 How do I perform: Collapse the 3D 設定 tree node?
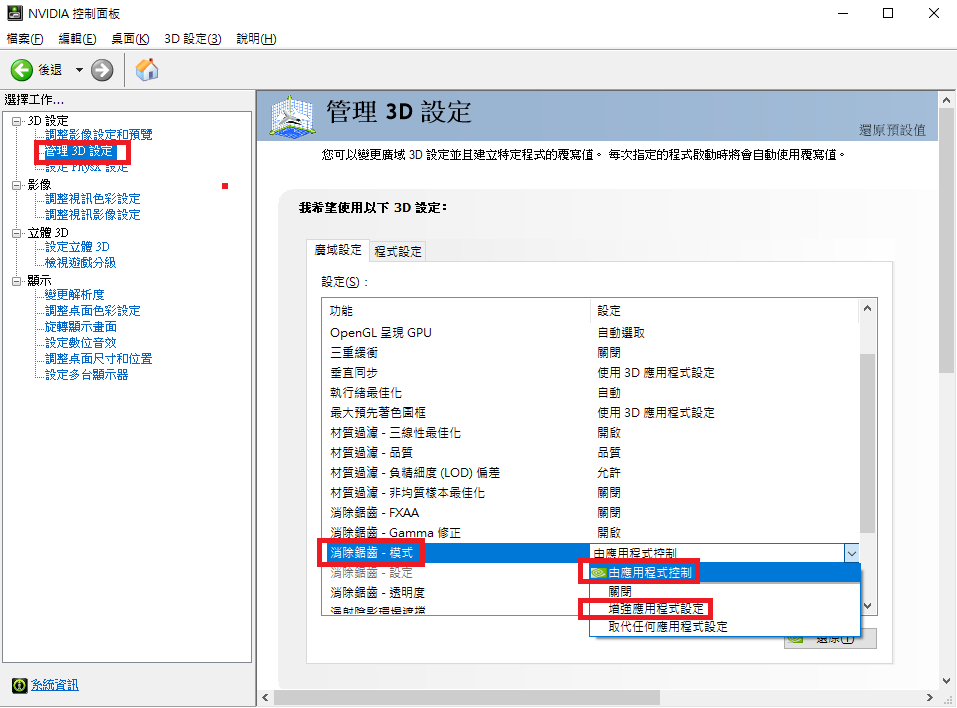click(16, 121)
